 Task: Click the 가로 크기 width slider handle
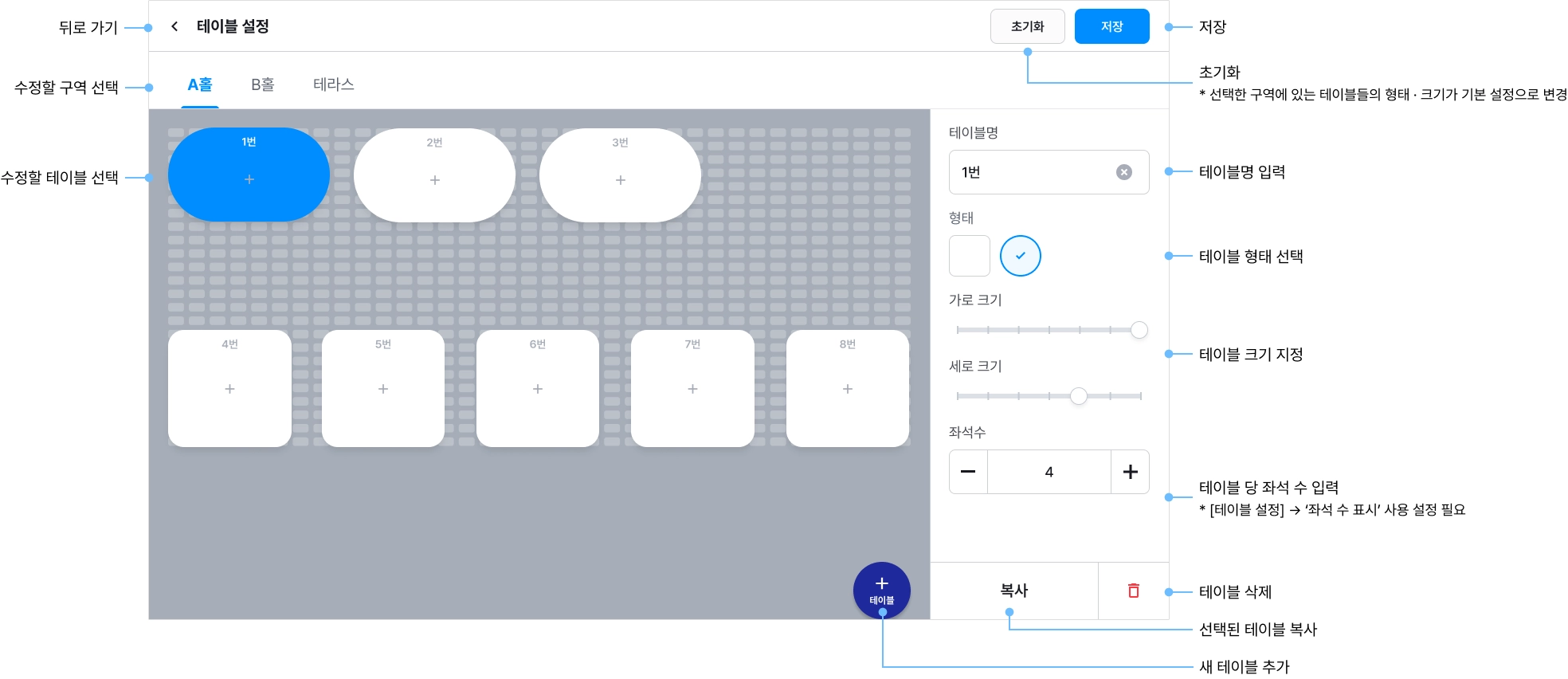click(1139, 330)
